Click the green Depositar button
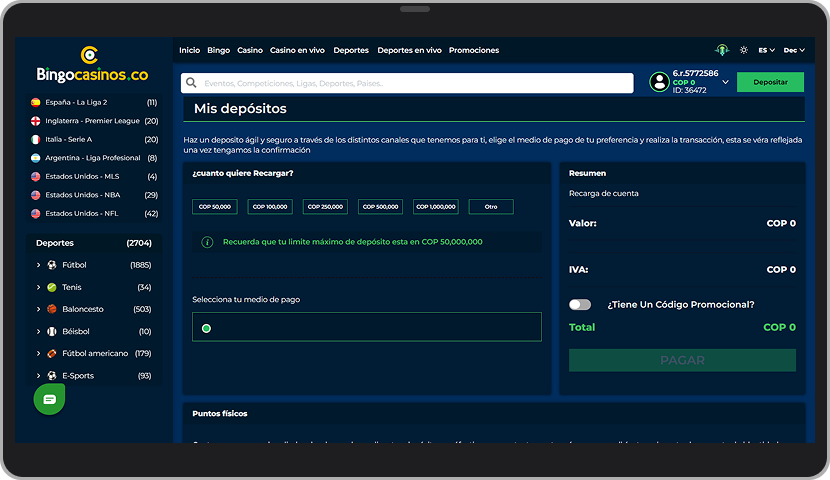Image resolution: width=830 pixels, height=480 pixels. point(770,82)
